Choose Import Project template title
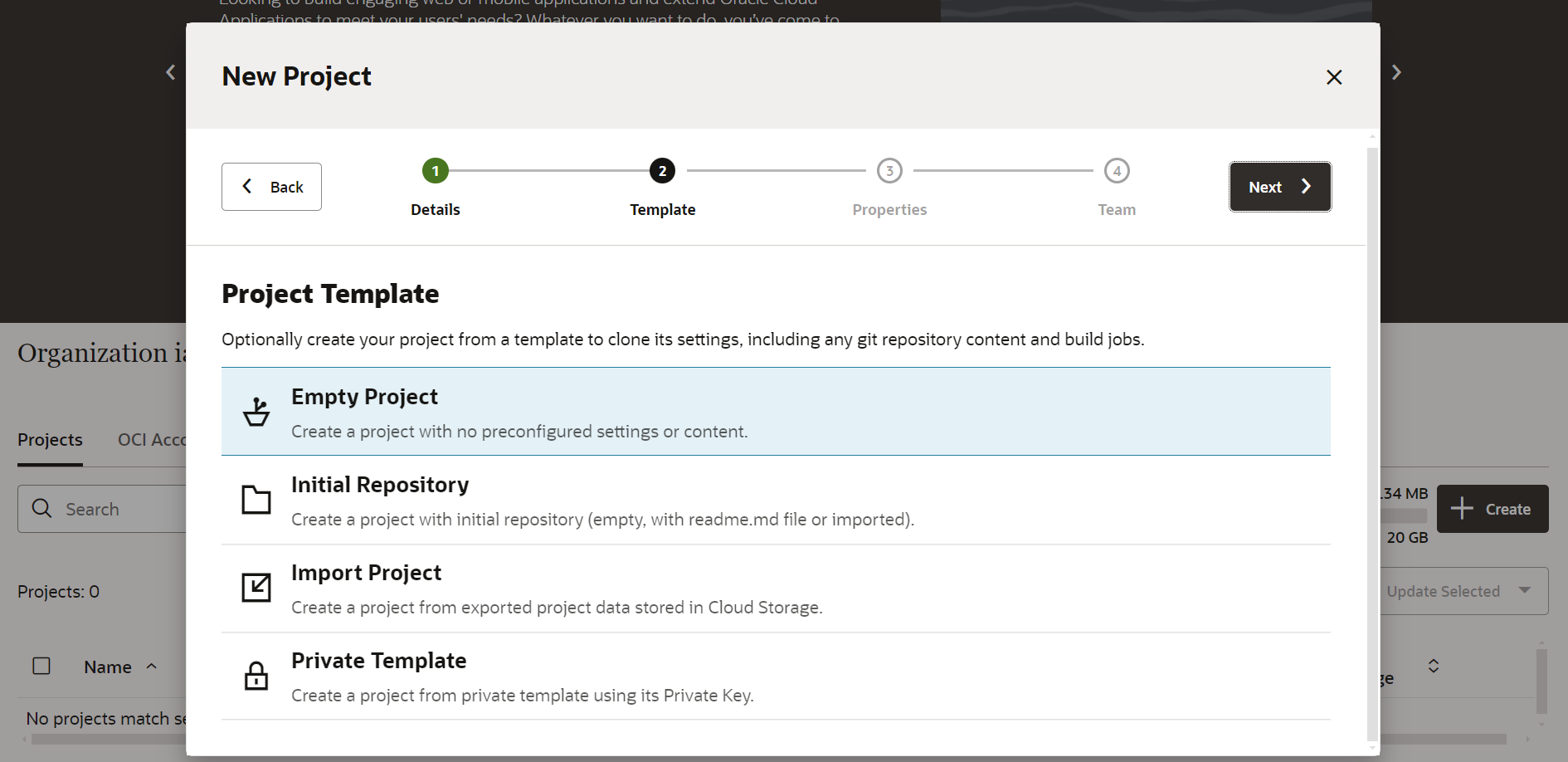The image size is (1568, 762). click(366, 573)
